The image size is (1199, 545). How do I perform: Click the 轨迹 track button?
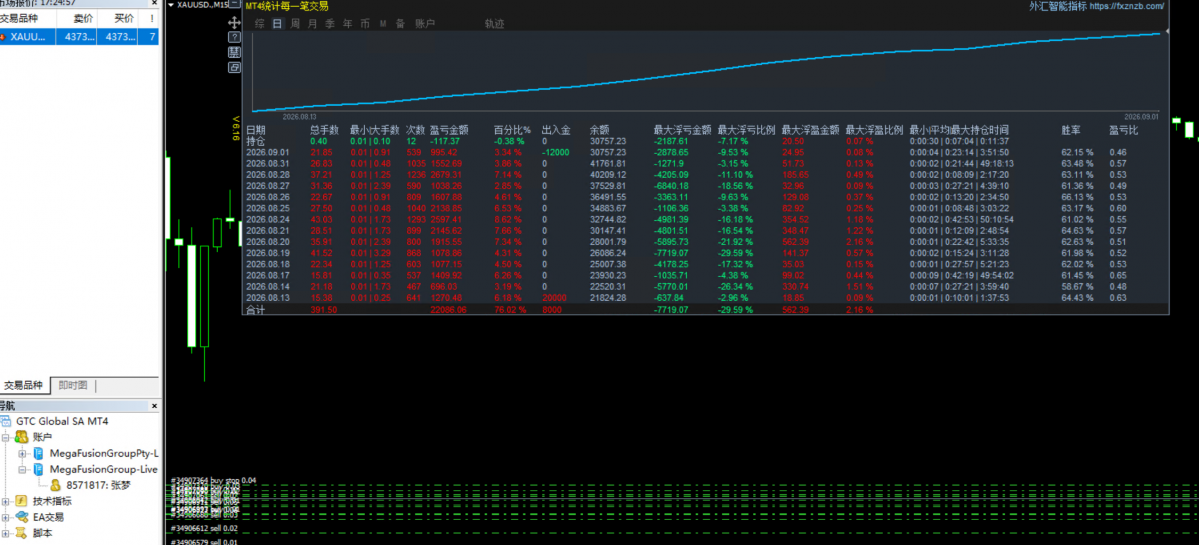coord(495,24)
